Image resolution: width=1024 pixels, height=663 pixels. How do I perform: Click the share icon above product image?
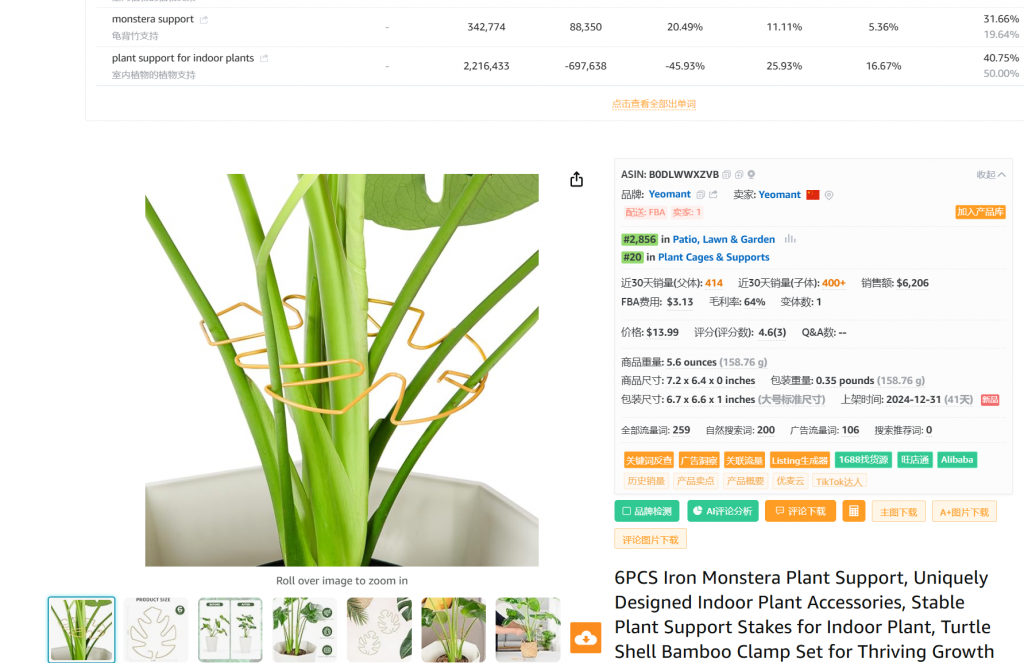pos(576,180)
